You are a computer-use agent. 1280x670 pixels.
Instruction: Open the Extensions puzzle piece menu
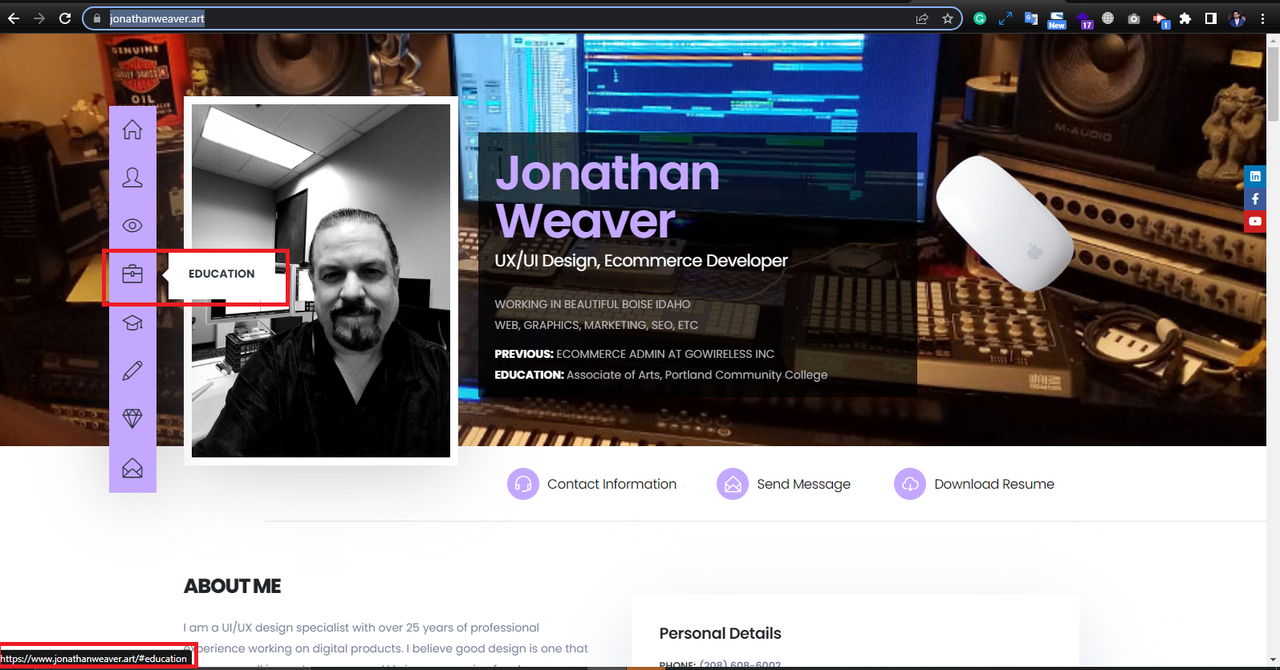1185,18
